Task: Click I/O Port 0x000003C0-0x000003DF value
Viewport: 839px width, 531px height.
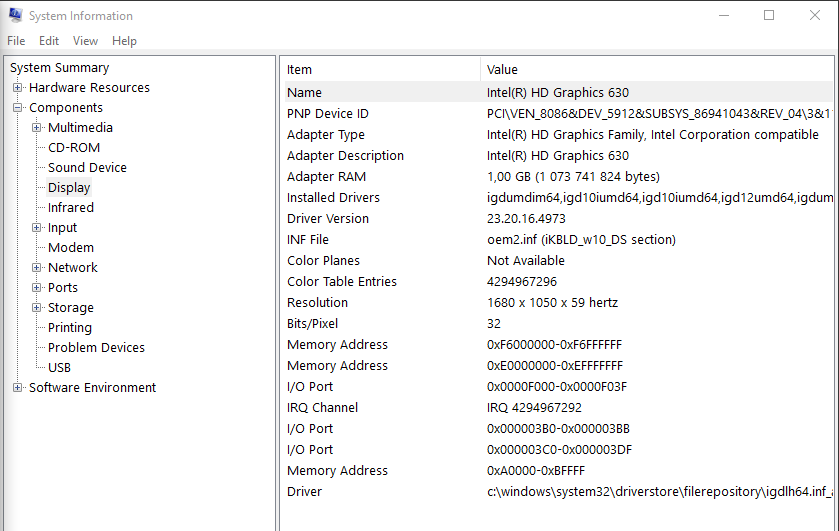Action: (x=559, y=450)
